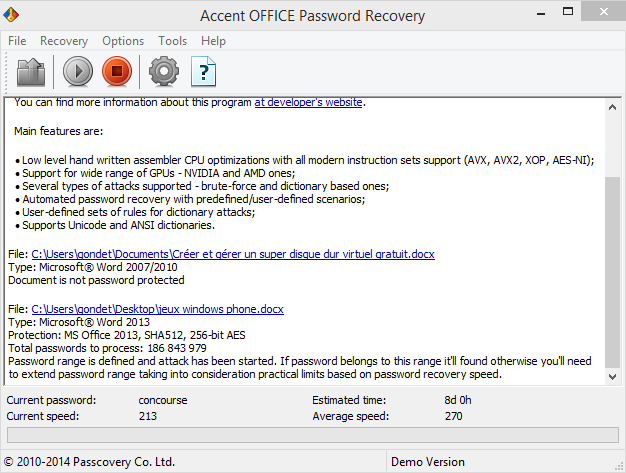Open the Help menu
The image size is (626, 473).
(213, 41)
